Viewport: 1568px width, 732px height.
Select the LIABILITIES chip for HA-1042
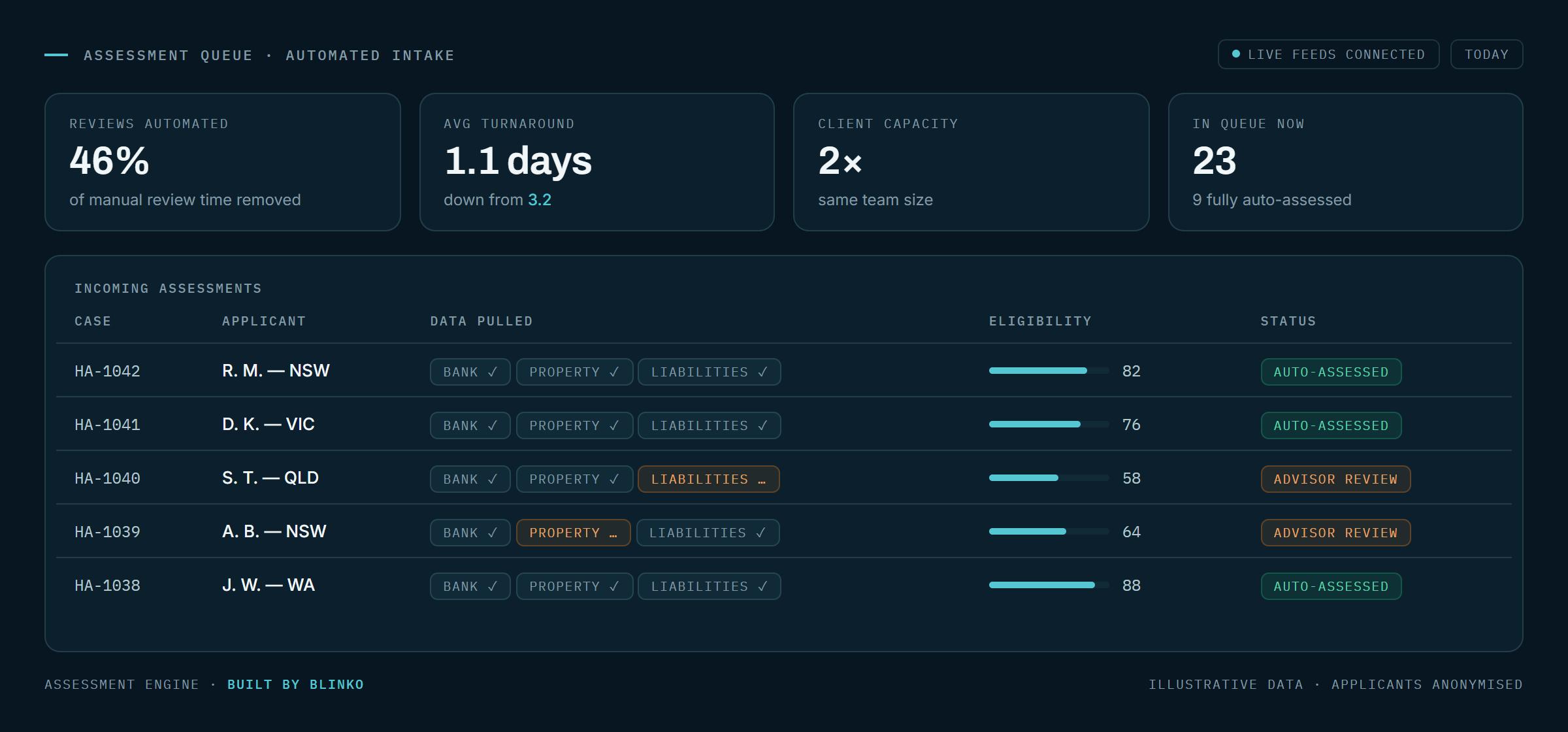(x=709, y=372)
